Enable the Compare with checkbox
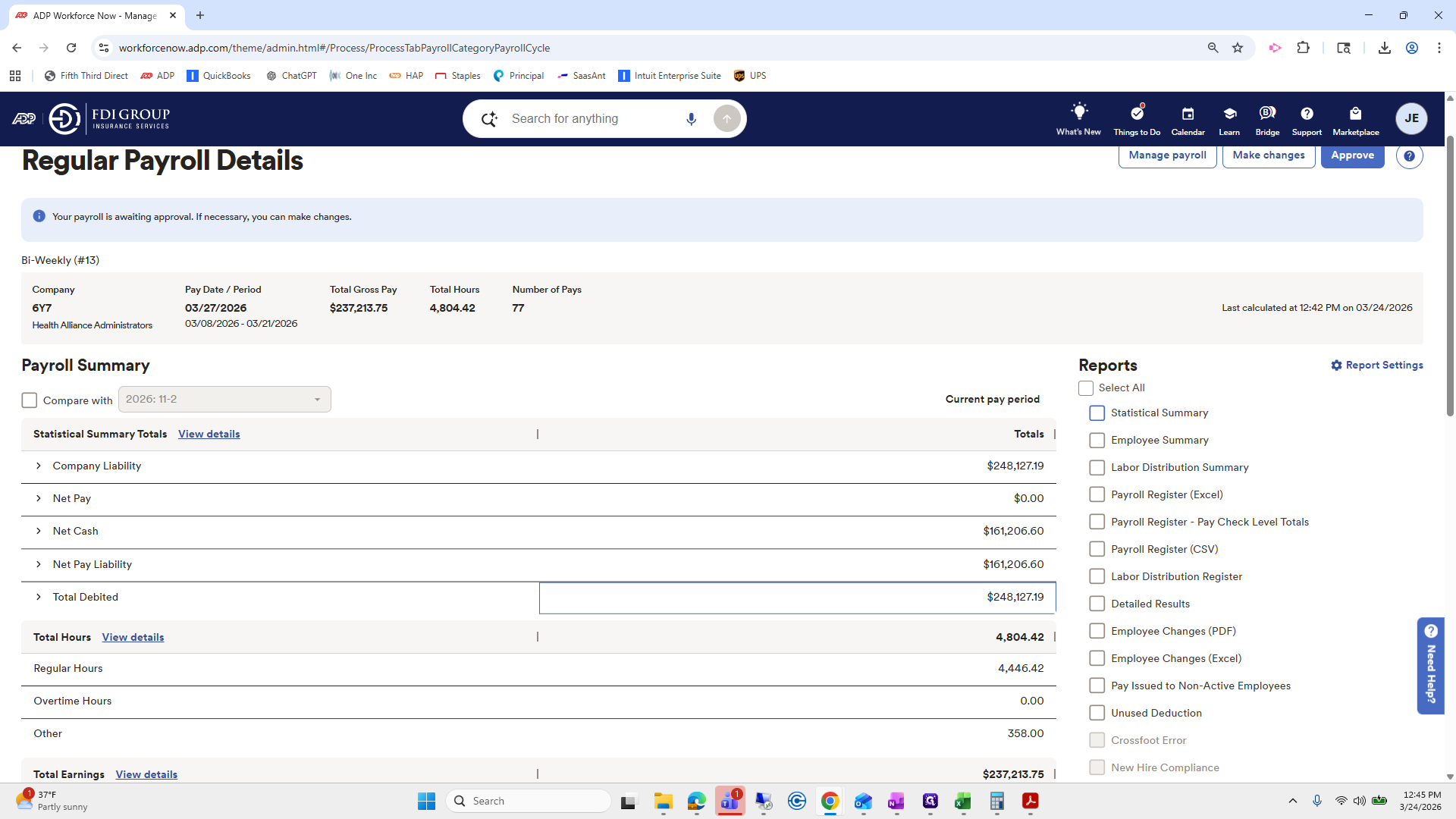This screenshot has width=1456, height=819. (x=30, y=400)
